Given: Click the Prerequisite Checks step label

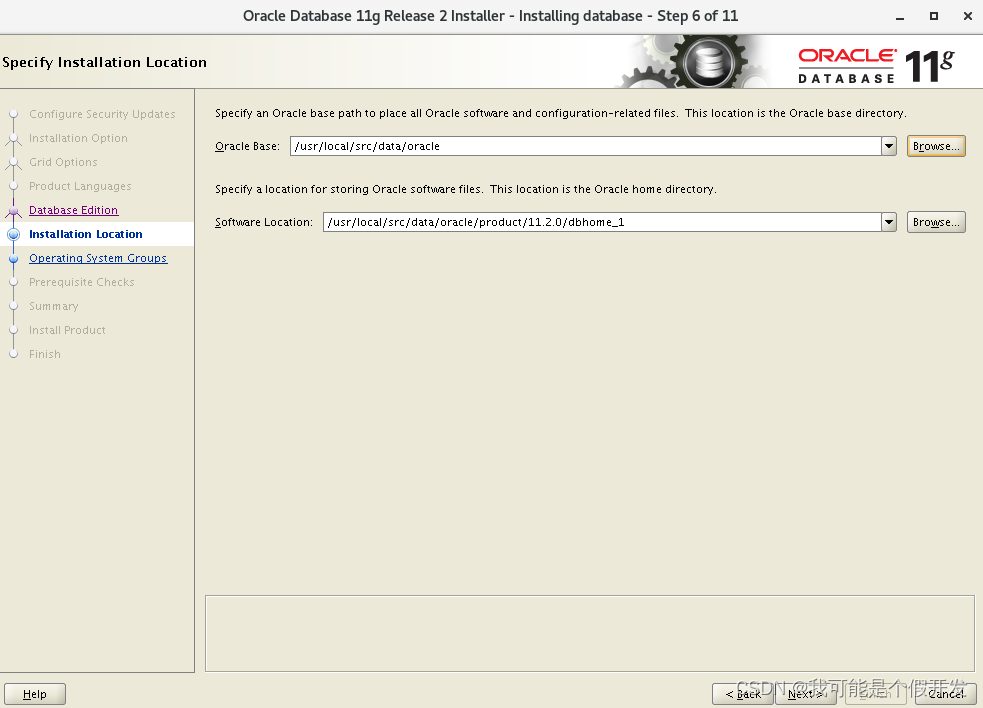Looking at the screenshot, I should 81,282.
